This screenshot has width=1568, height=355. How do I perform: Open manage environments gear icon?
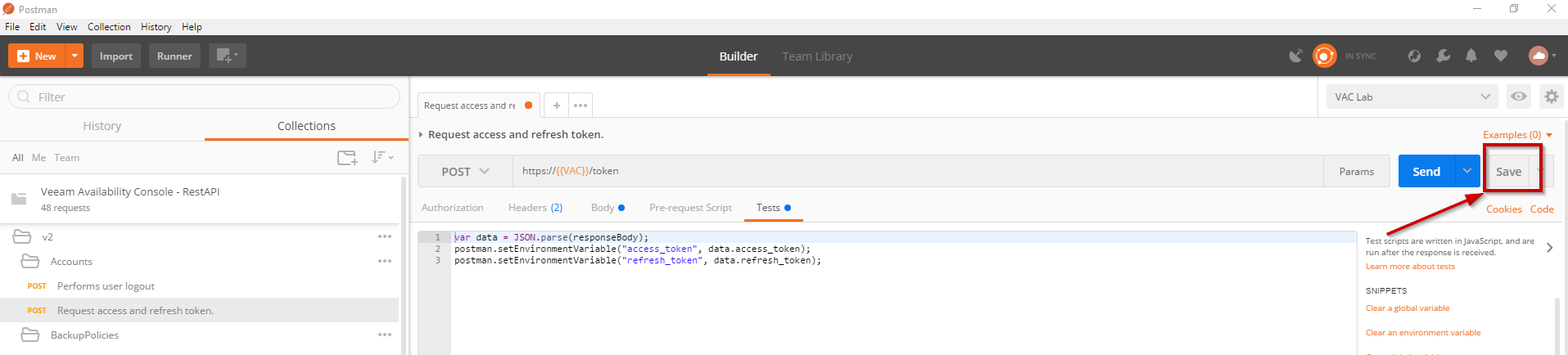tap(1551, 97)
